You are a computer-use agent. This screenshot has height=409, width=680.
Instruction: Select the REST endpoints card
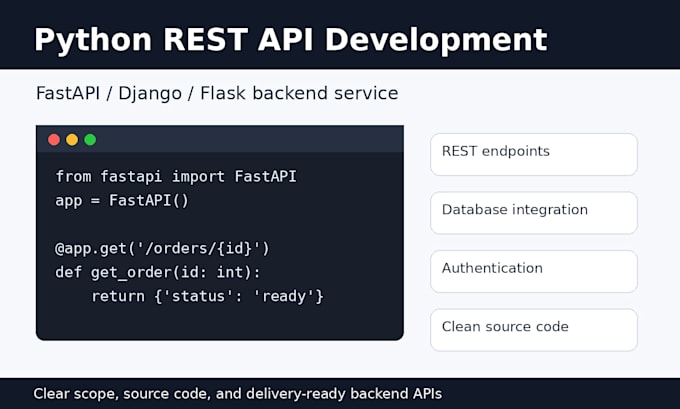coord(534,154)
